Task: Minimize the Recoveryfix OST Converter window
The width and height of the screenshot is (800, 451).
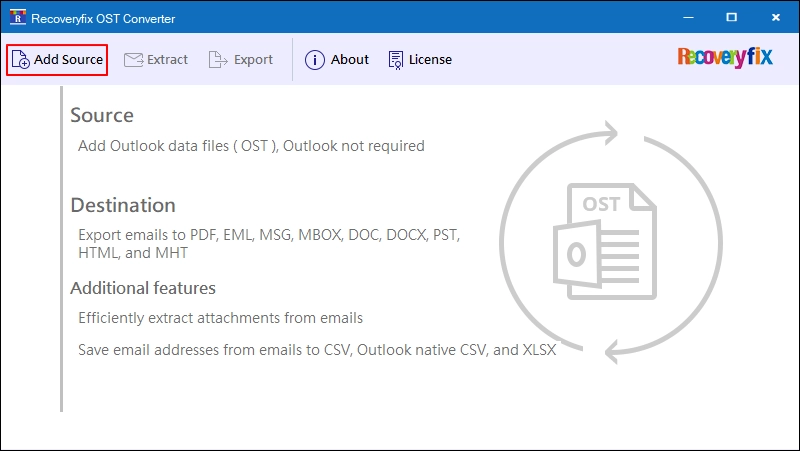Action: (x=688, y=17)
